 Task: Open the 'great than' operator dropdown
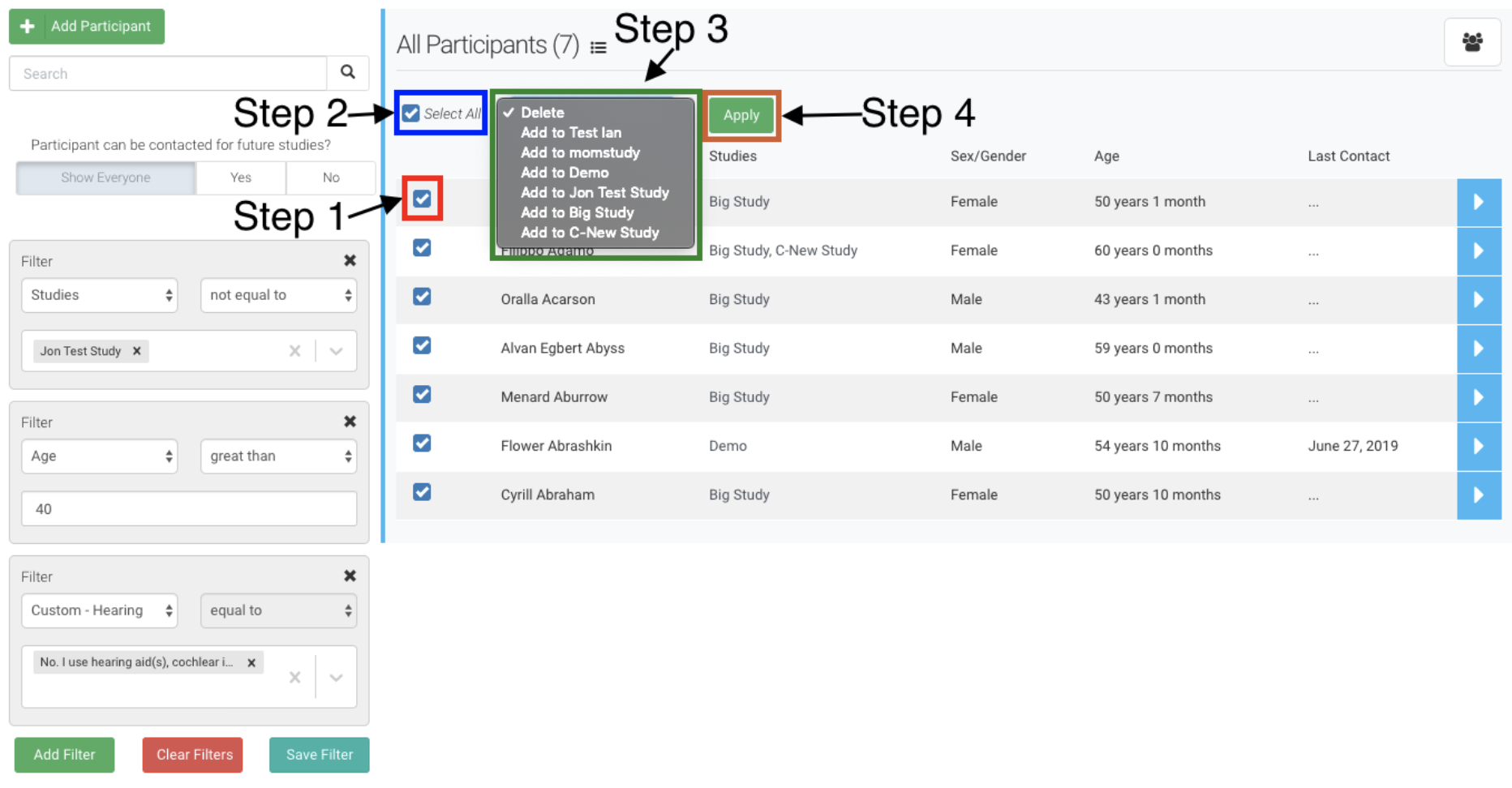278,456
